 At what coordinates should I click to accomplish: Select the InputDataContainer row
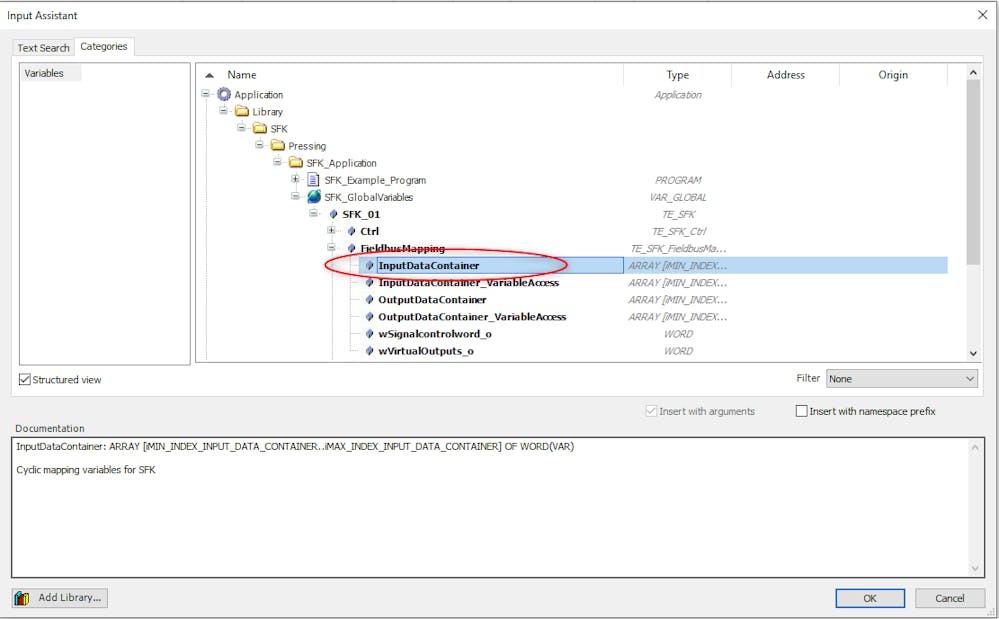(x=653, y=266)
